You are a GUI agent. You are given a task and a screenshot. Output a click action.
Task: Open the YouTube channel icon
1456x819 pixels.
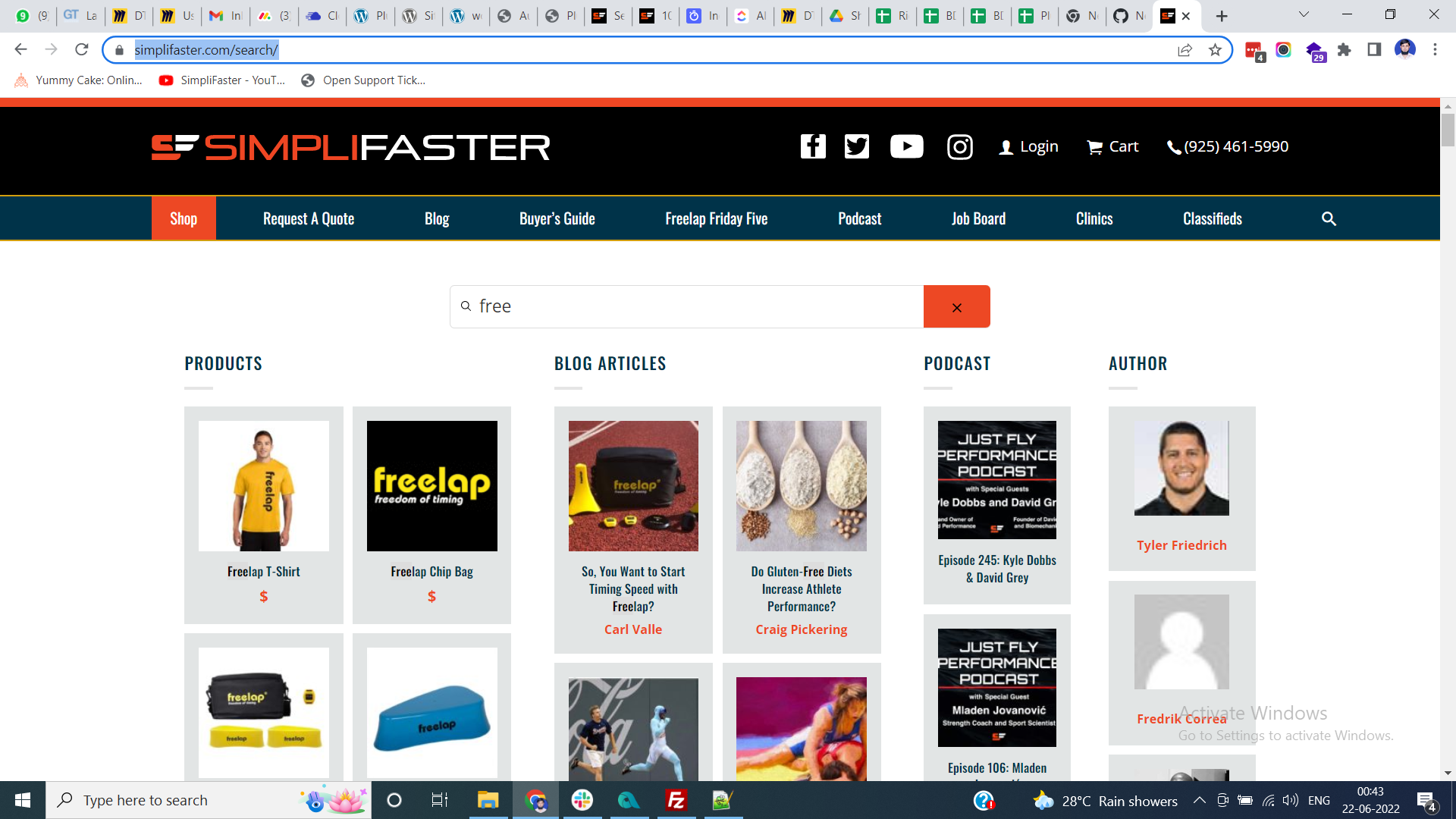(x=906, y=146)
